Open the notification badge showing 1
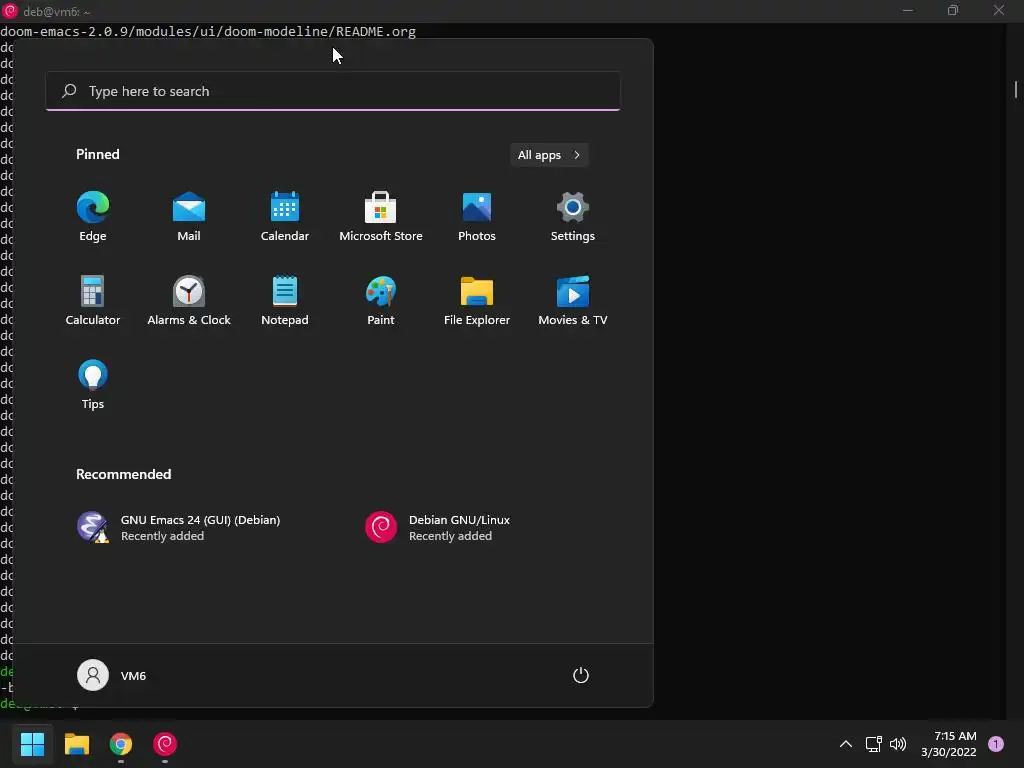The image size is (1024, 768). (x=996, y=744)
